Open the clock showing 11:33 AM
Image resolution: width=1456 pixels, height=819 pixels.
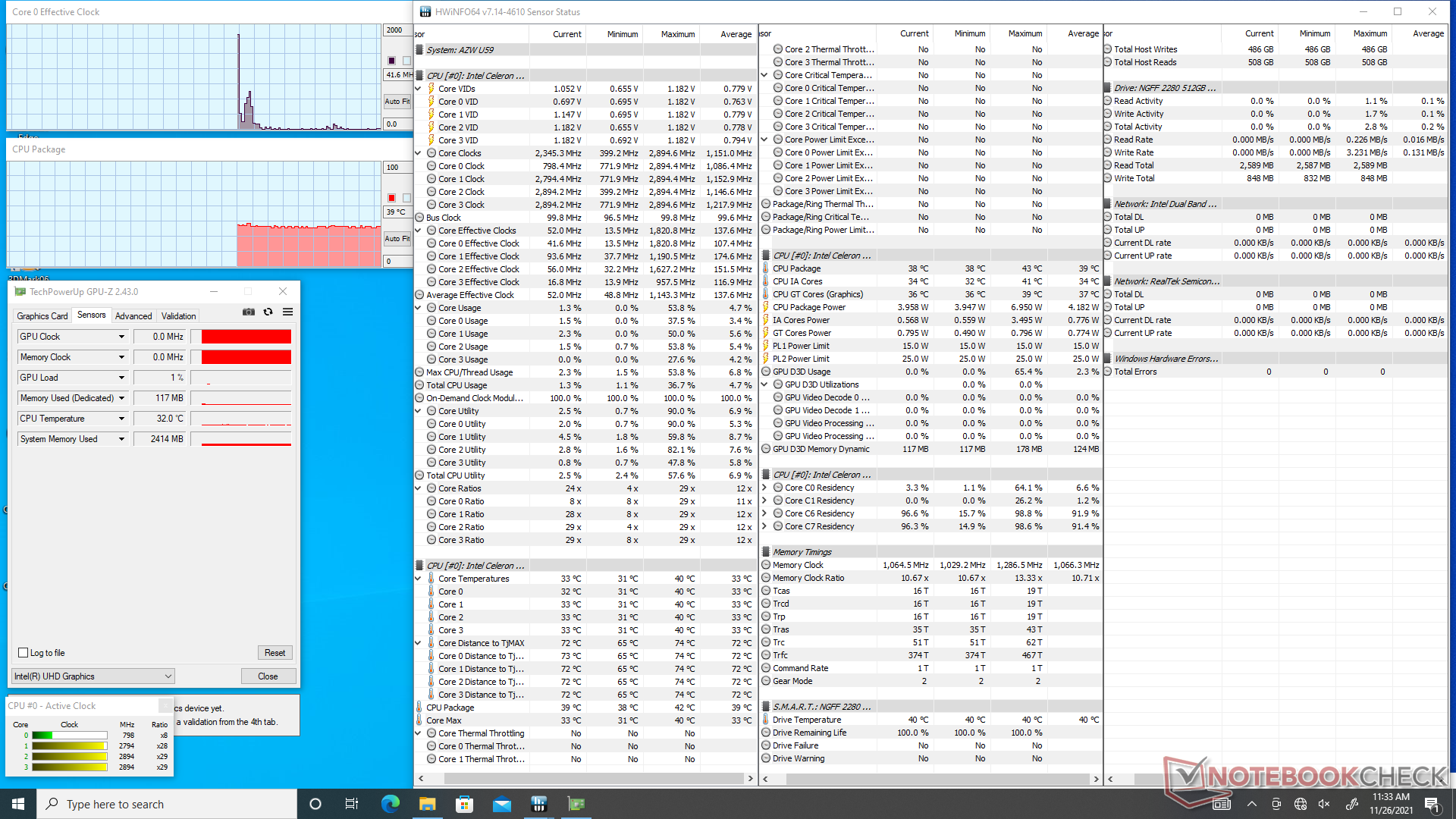coord(1391,804)
